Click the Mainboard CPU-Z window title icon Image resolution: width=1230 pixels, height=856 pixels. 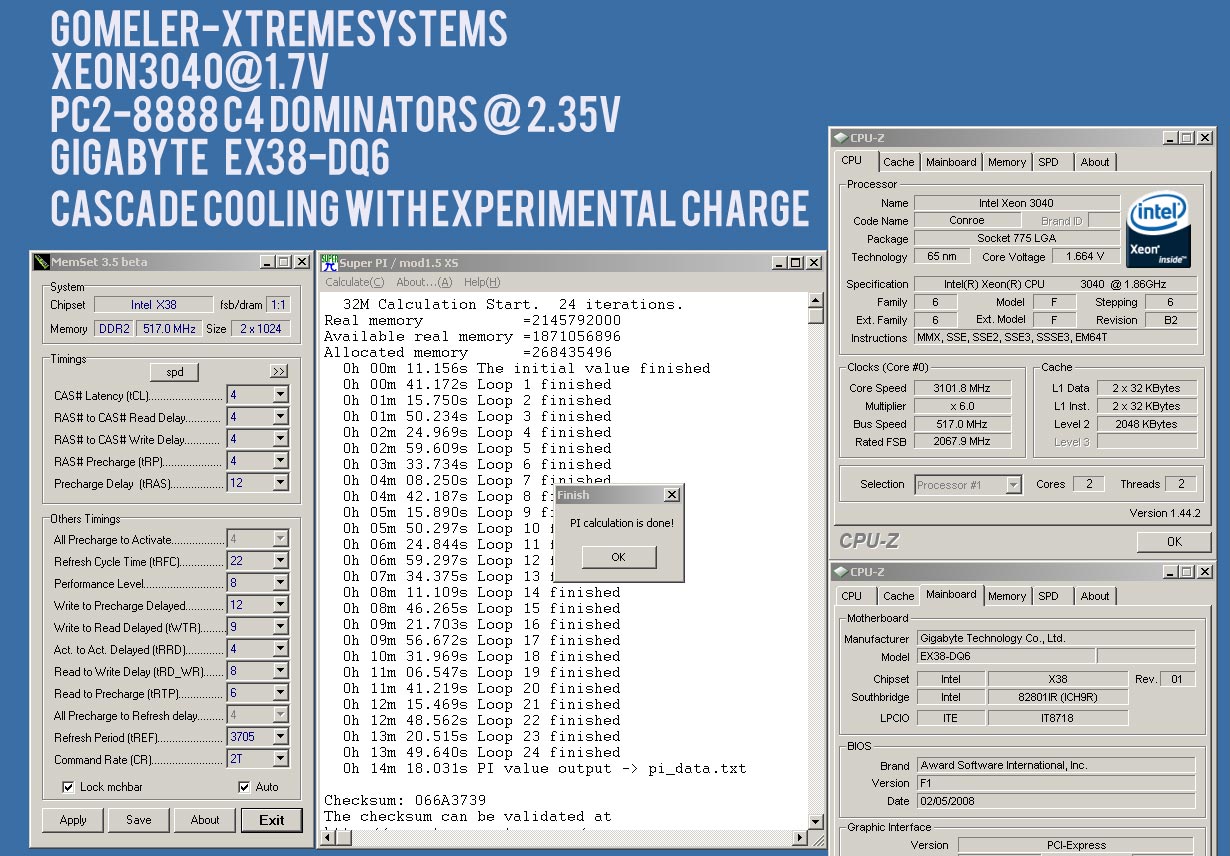(841, 571)
